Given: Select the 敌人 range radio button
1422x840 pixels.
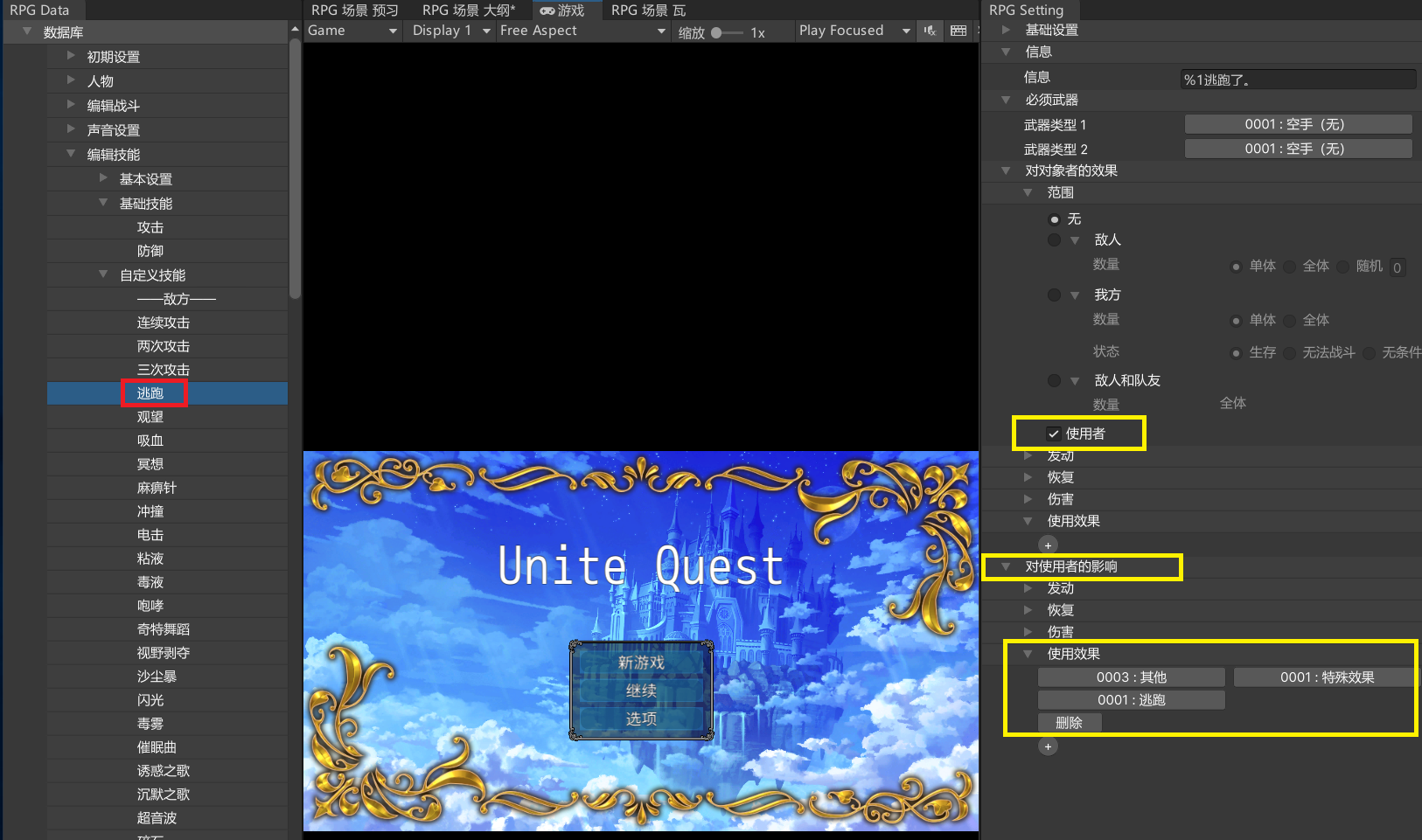Looking at the screenshot, I should click(x=1054, y=240).
